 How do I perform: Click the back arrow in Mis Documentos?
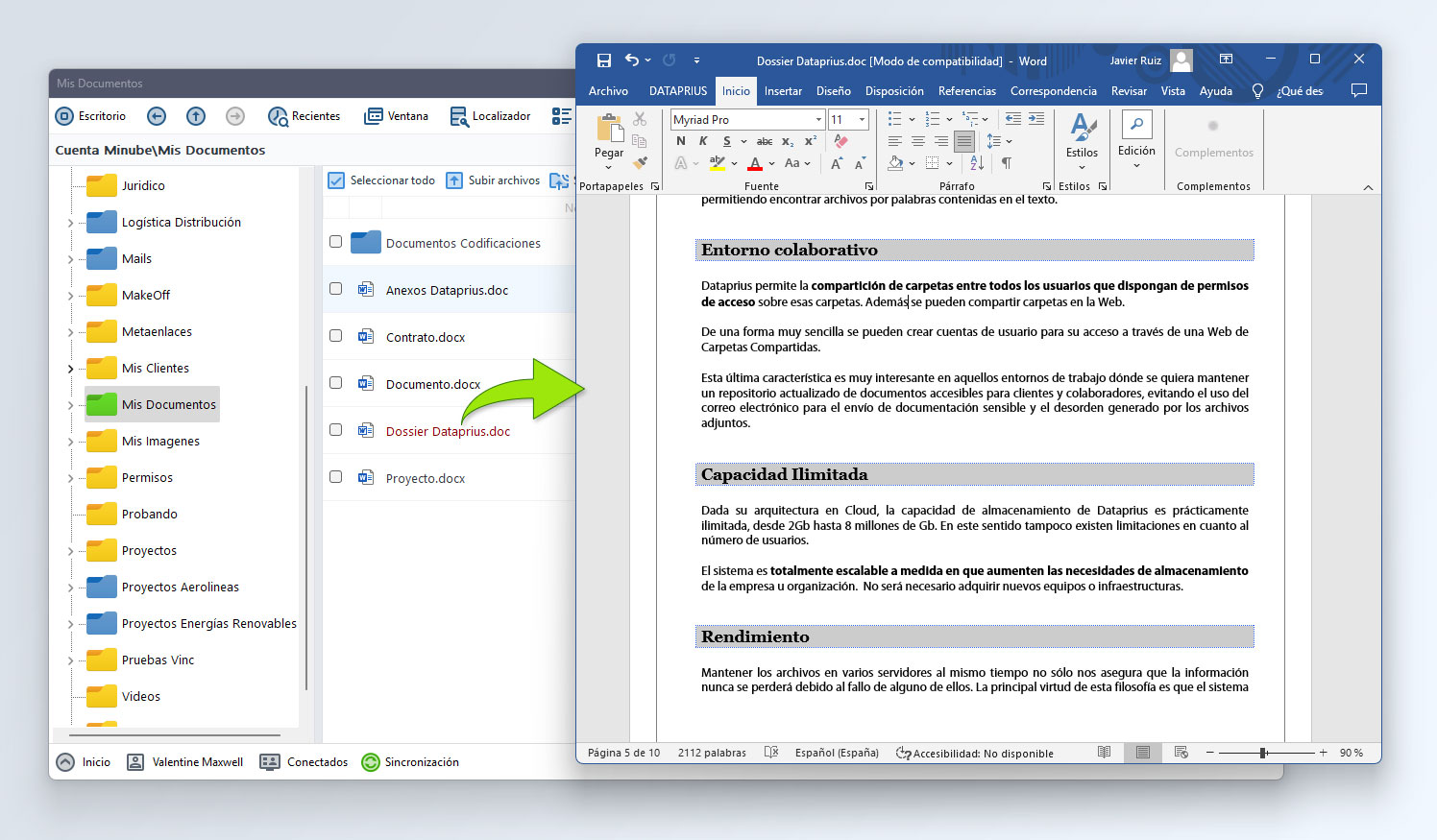157,116
